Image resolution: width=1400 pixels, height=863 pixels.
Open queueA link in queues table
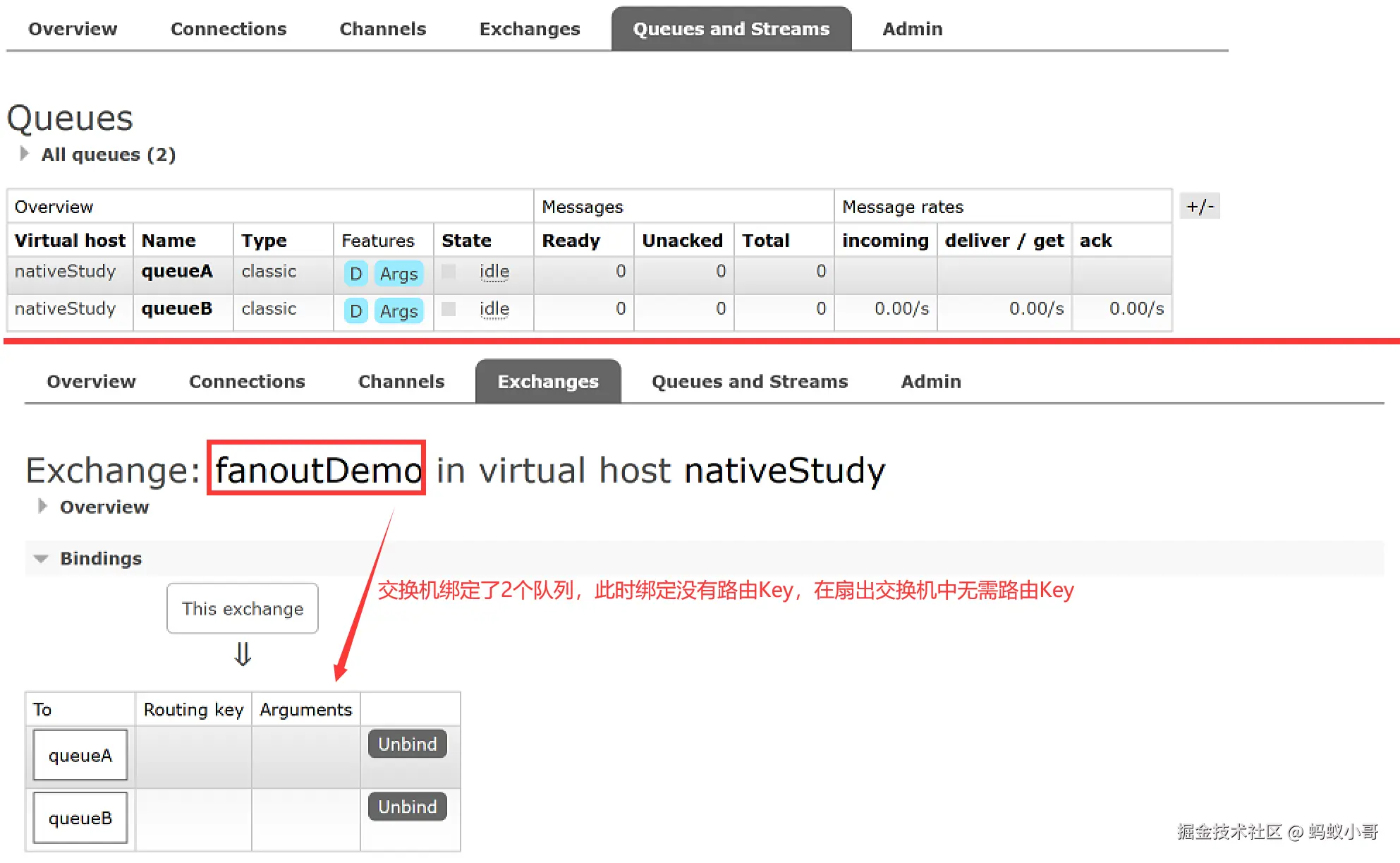click(x=176, y=272)
